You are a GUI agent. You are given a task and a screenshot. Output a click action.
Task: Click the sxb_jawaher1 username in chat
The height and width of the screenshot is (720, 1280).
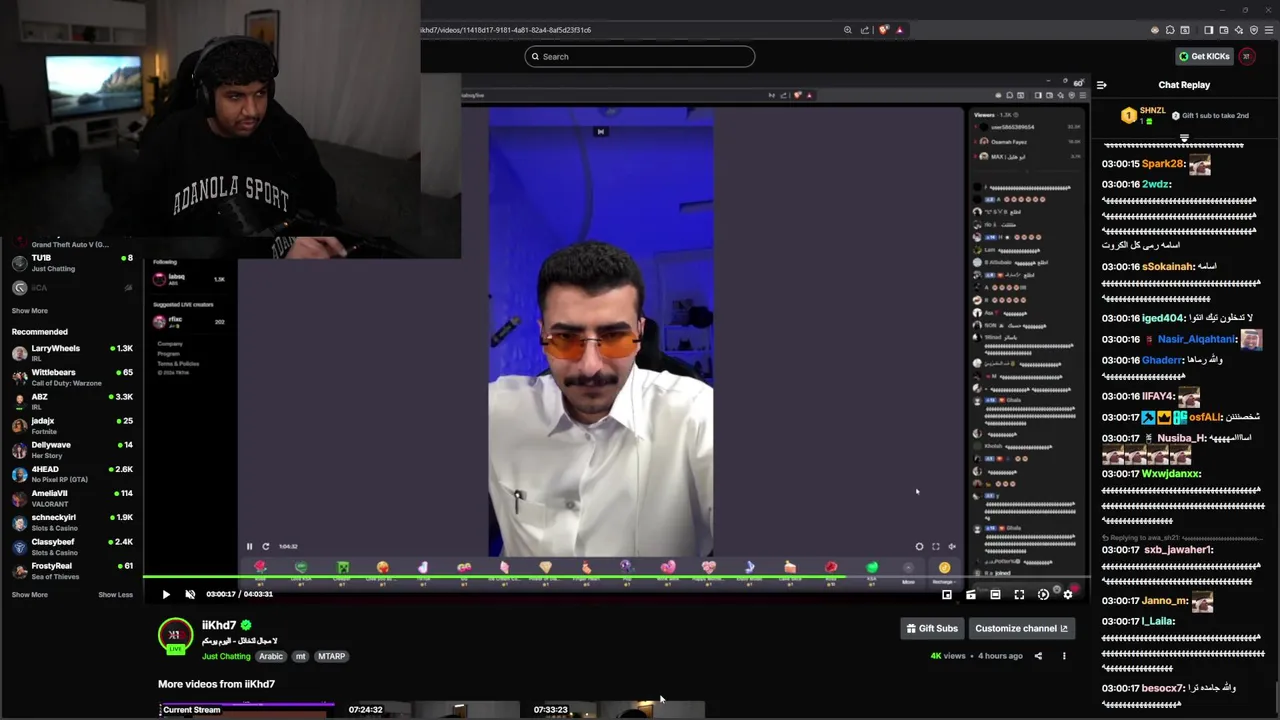(x=1177, y=550)
